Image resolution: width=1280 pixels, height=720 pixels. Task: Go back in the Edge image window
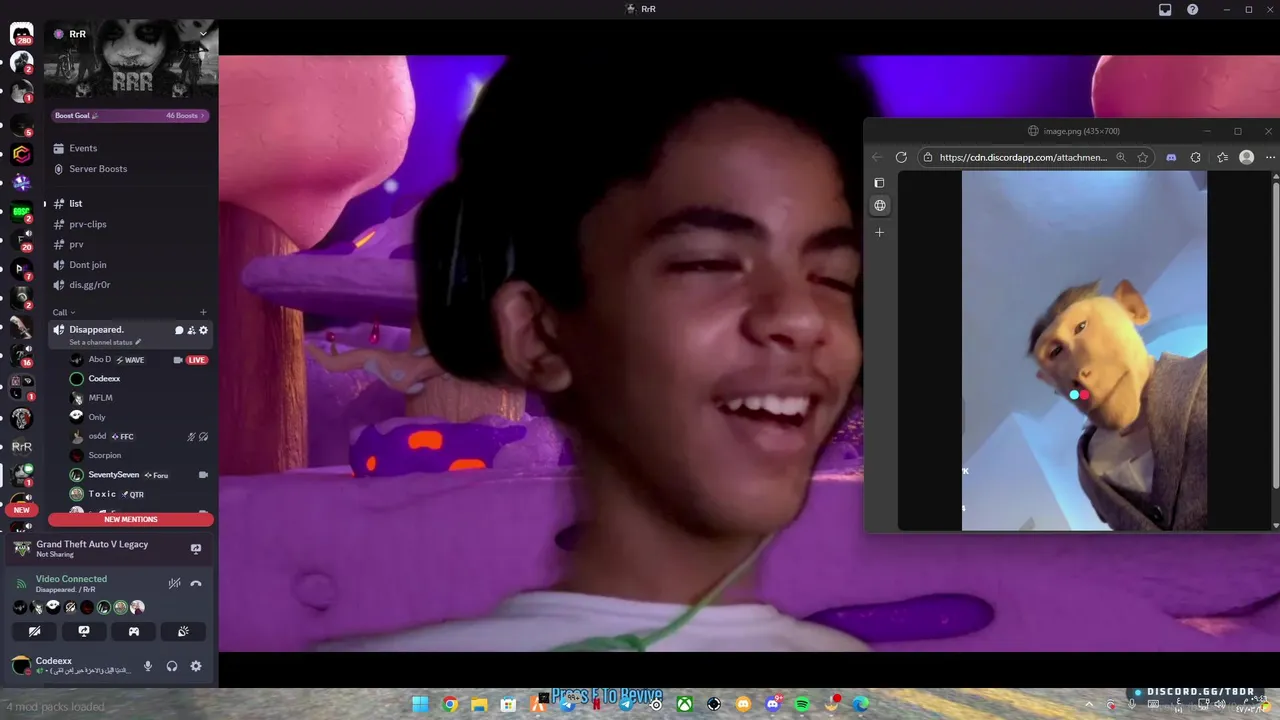[x=877, y=157]
